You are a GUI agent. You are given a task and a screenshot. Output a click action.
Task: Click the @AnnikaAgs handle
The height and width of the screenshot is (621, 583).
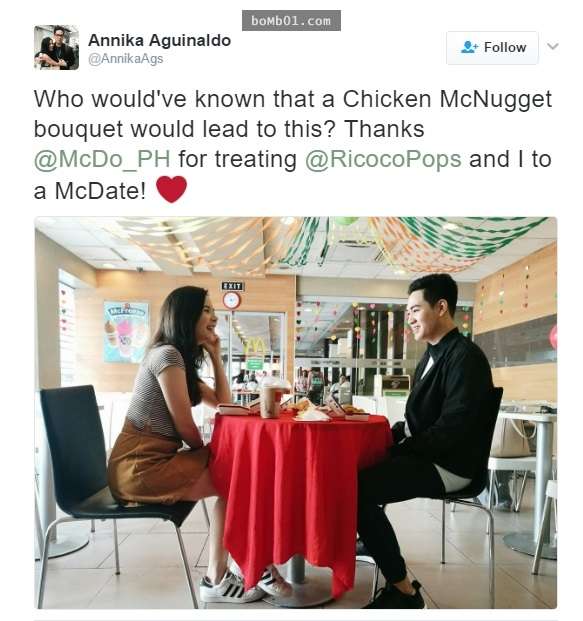[126, 59]
